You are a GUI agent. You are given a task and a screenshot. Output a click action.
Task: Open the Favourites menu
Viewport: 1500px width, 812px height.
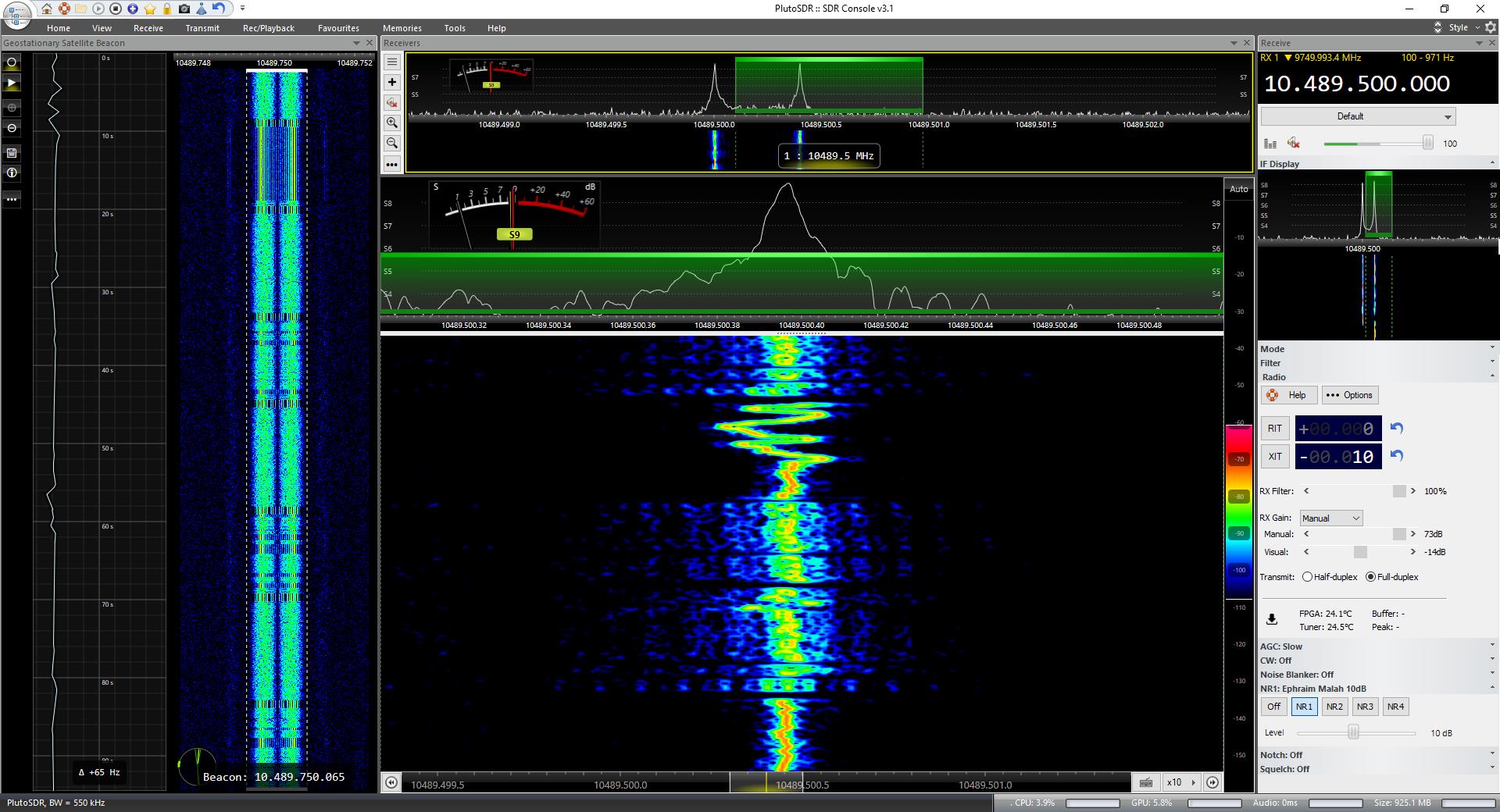(x=338, y=28)
